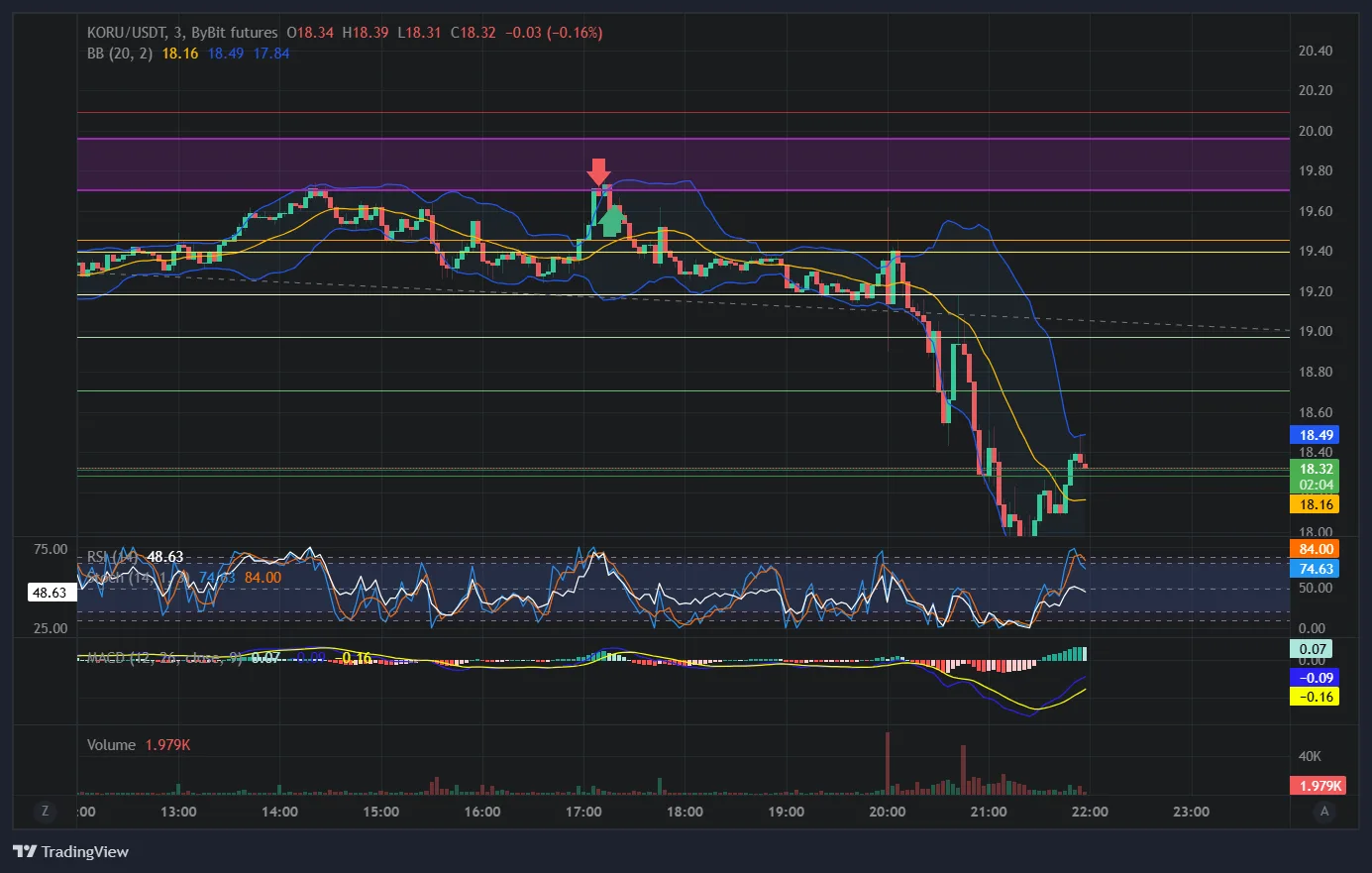The width and height of the screenshot is (1372, 873).
Task: Select the purple resistance zone rectangle
Action: (x=684, y=164)
